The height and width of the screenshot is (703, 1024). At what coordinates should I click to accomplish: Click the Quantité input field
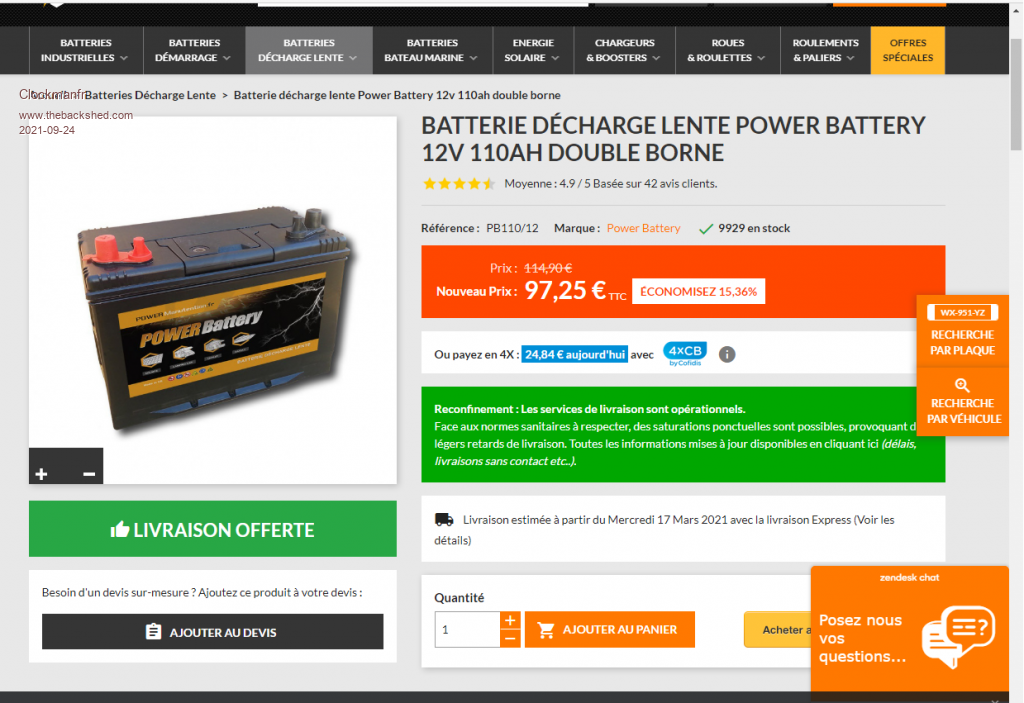click(x=468, y=630)
